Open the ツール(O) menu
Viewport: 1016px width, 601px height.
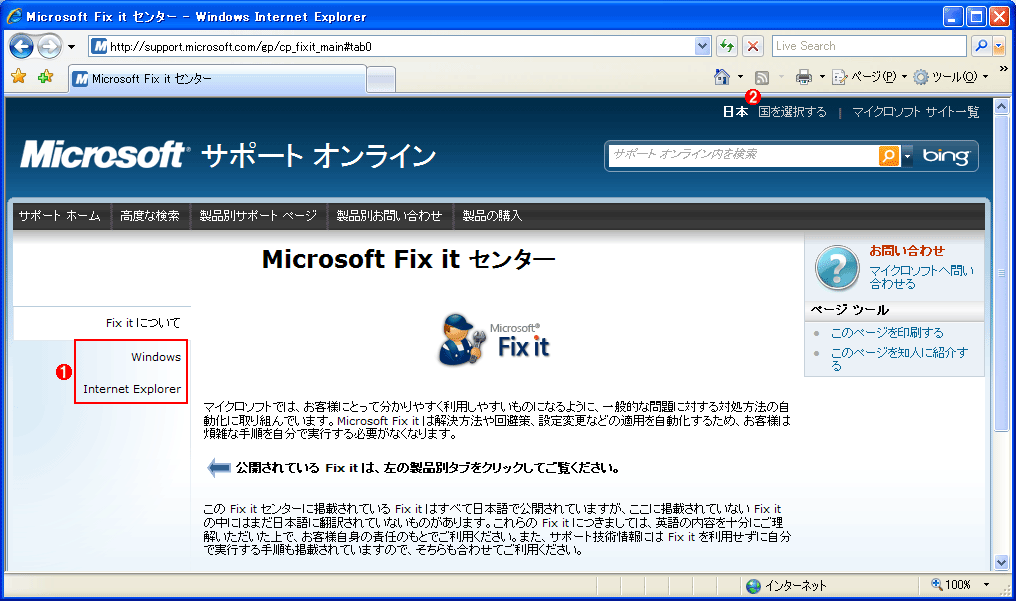pos(951,77)
